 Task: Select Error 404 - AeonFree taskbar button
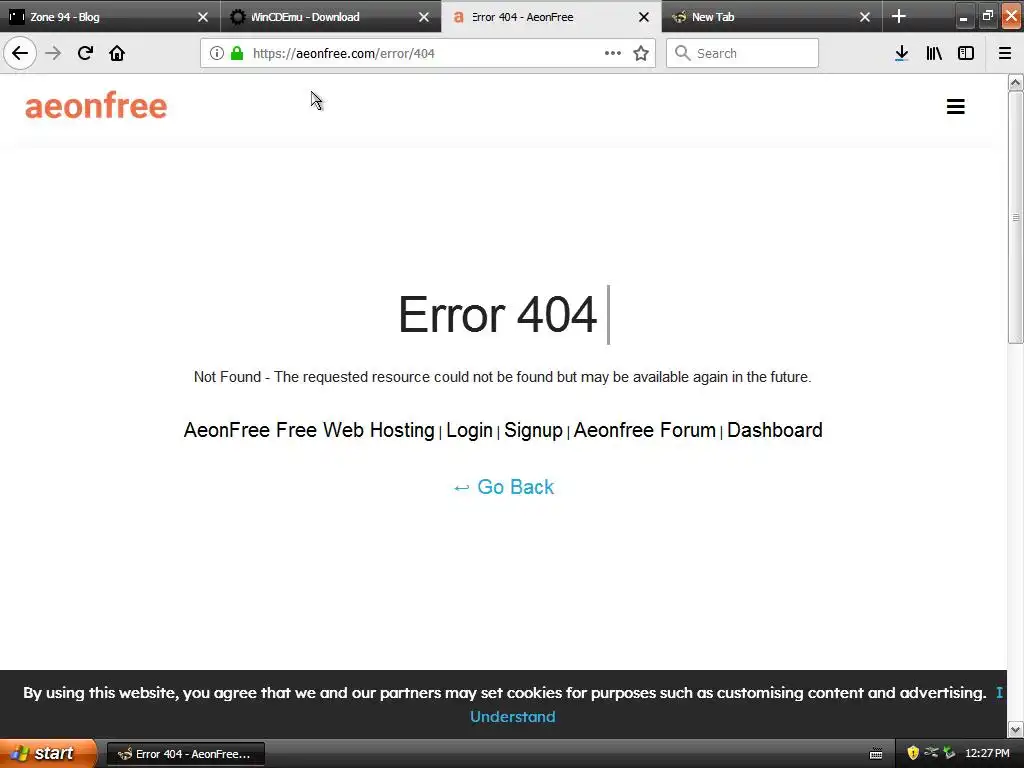coord(185,754)
